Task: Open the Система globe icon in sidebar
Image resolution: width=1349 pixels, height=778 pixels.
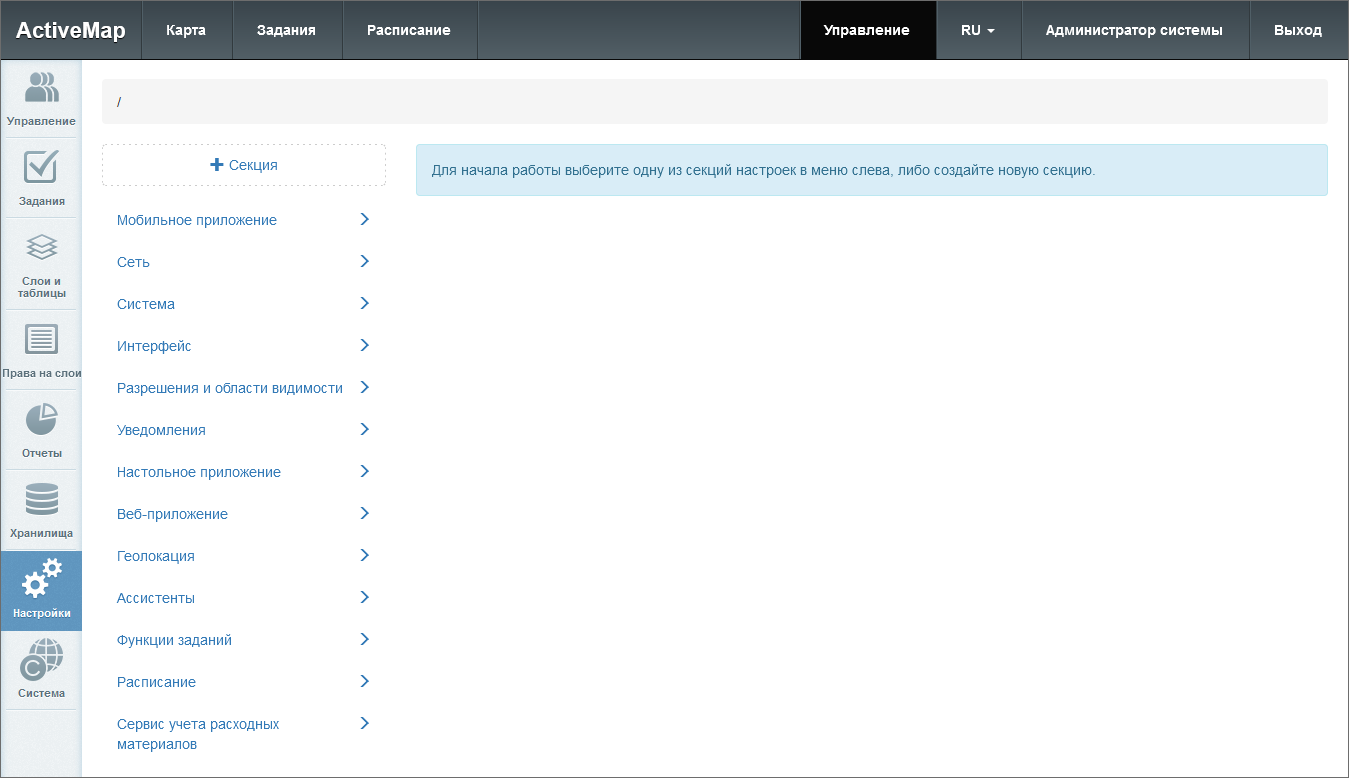Action: click(41, 660)
